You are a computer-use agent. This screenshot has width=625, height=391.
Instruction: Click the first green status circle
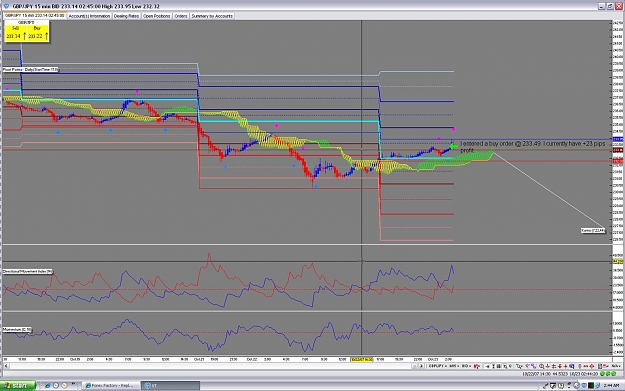click(x=602, y=373)
